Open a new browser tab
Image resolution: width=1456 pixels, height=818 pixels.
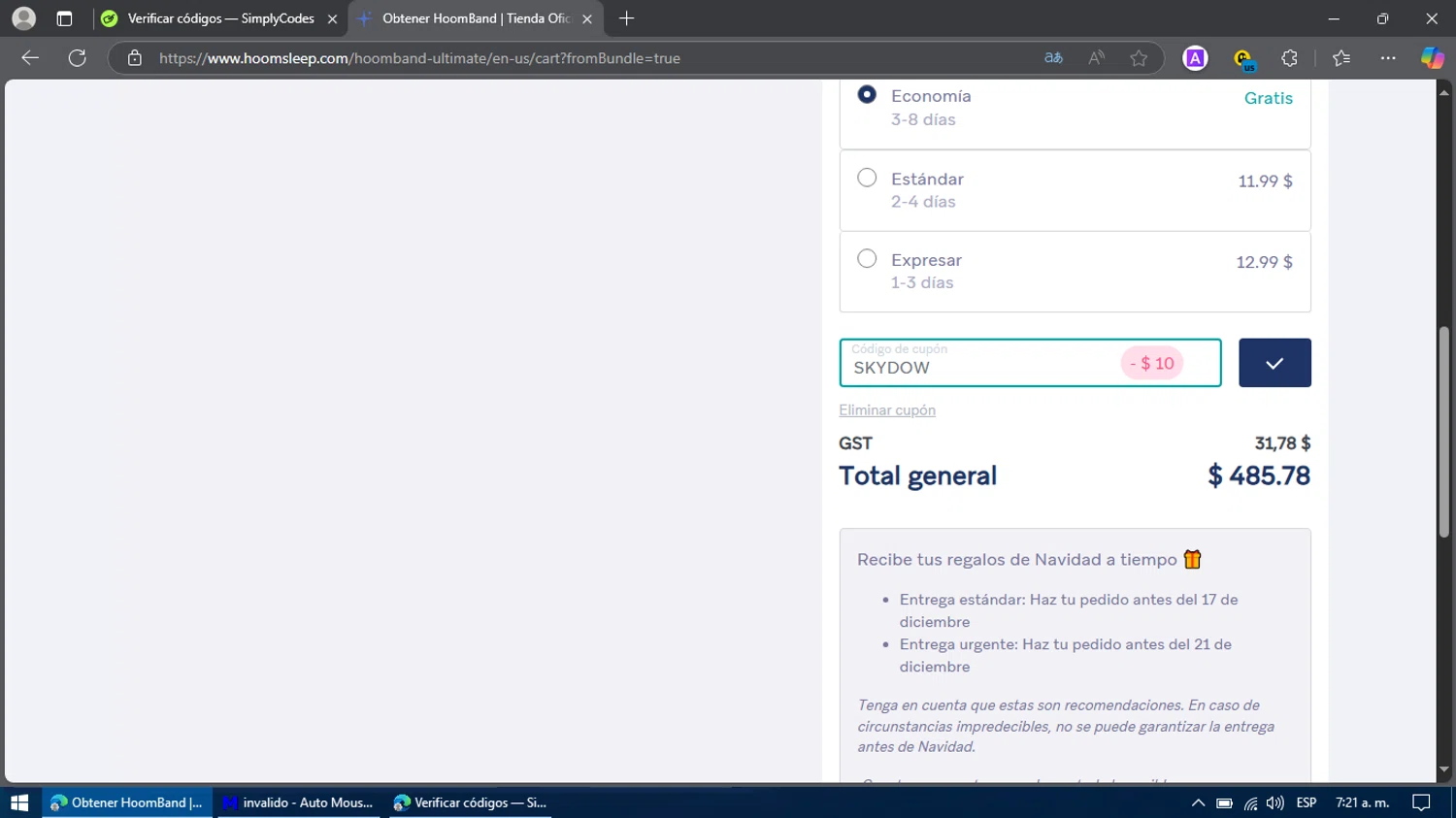pyautogui.click(x=627, y=18)
